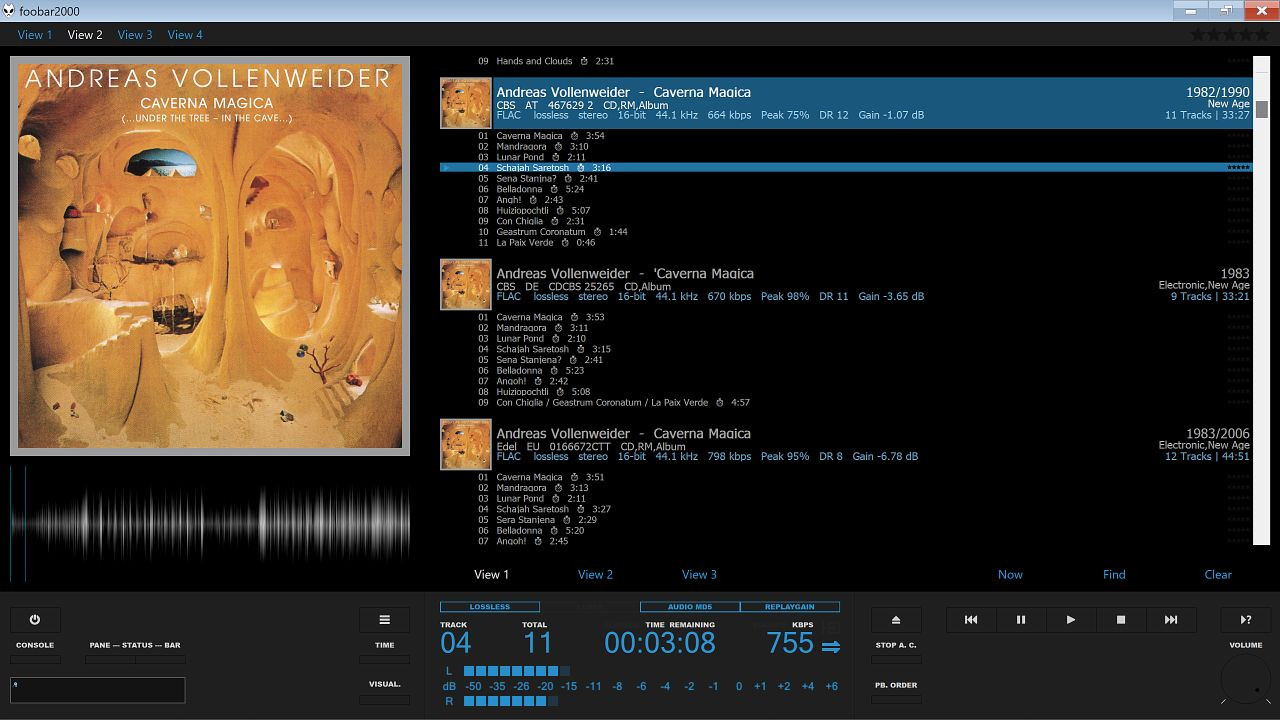Skip to the next track
This screenshot has height=720, width=1280.
[x=1171, y=620]
